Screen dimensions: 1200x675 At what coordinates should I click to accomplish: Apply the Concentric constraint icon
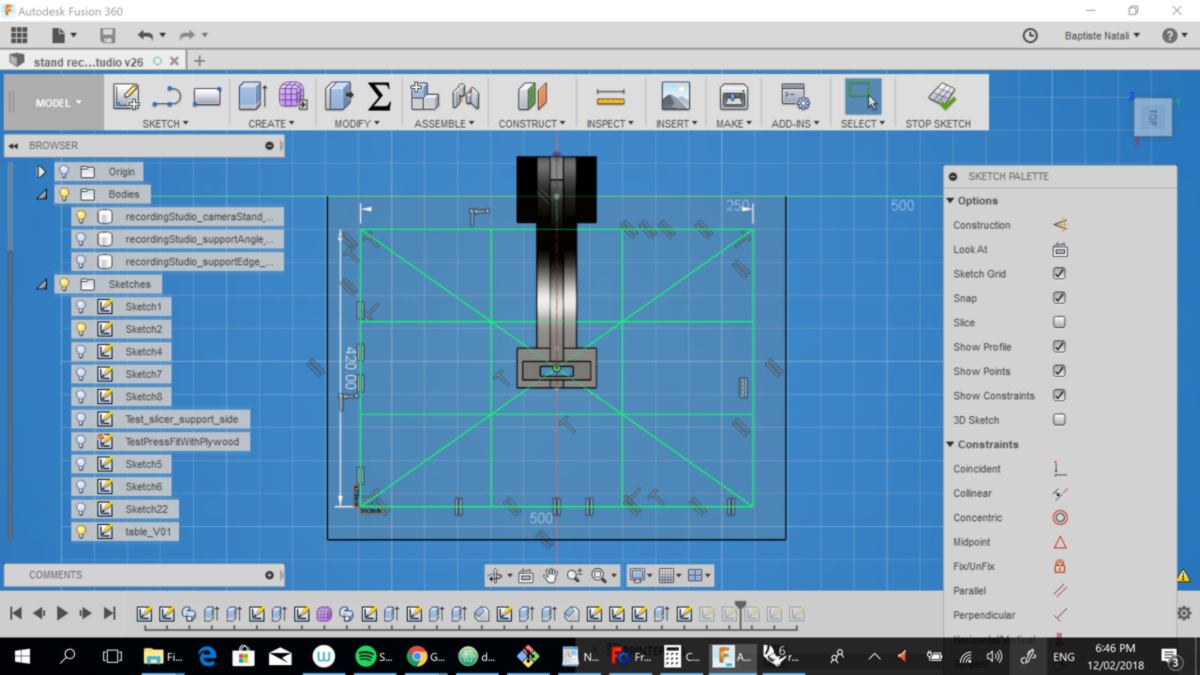(x=1060, y=517)
